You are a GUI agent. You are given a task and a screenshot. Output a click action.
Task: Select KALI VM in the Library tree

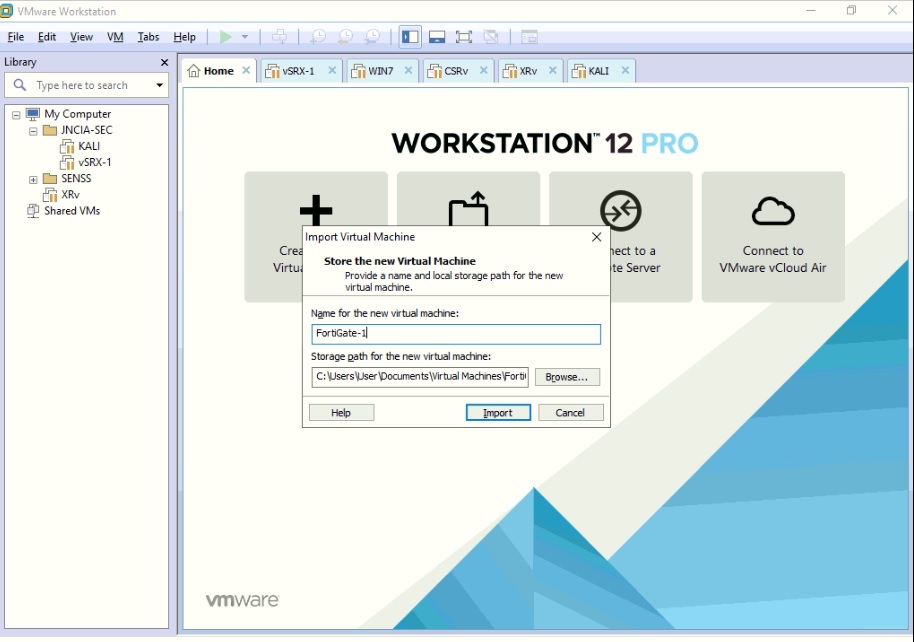[x=89, y=146]
